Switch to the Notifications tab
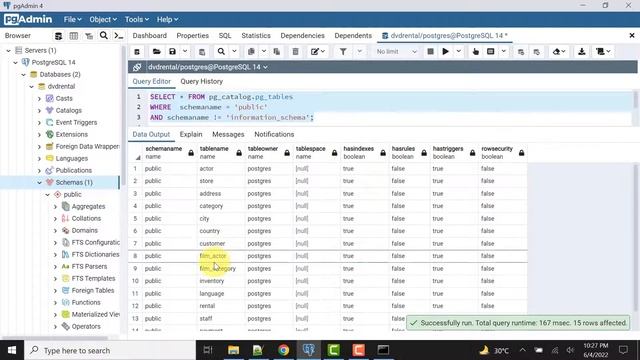This screenshot has width=640, height=360. pyautogui.click(x=274, y=134)
